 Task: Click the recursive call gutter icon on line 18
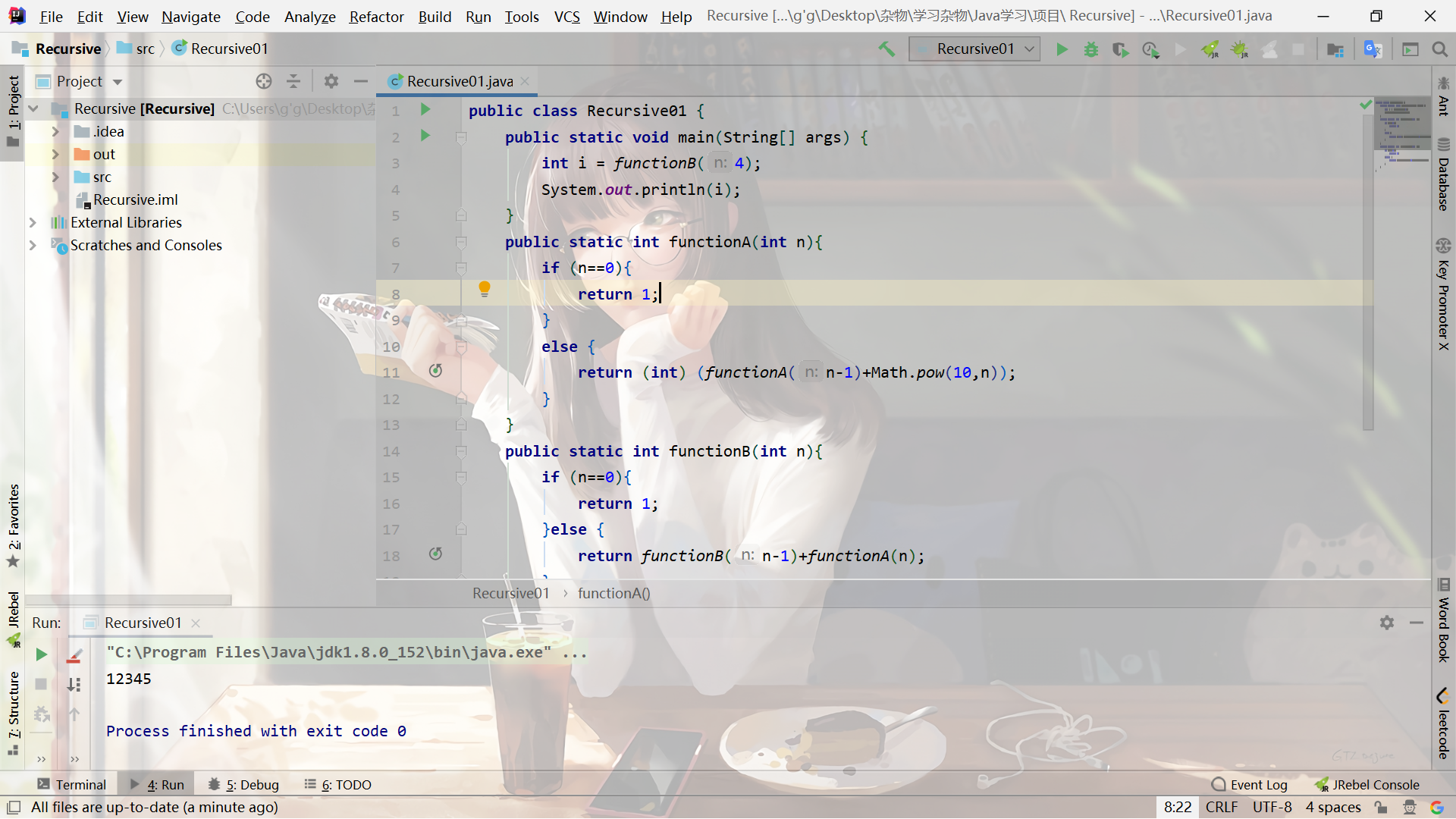click(435, 554)
